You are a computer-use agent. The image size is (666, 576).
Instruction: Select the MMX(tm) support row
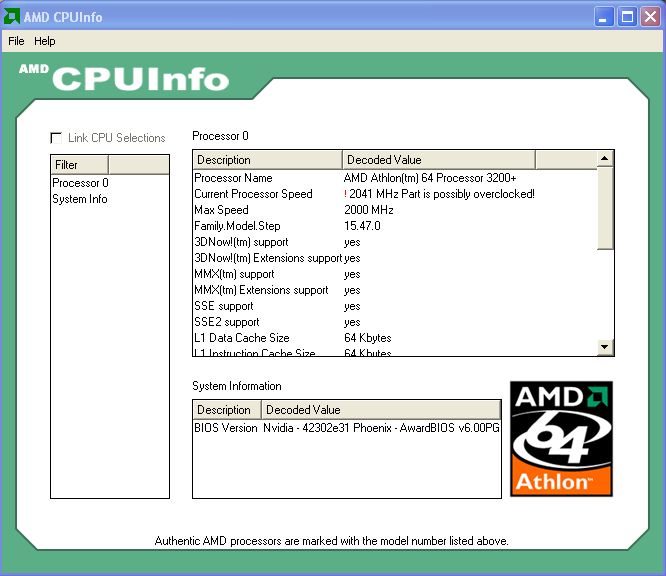point(395,274)
